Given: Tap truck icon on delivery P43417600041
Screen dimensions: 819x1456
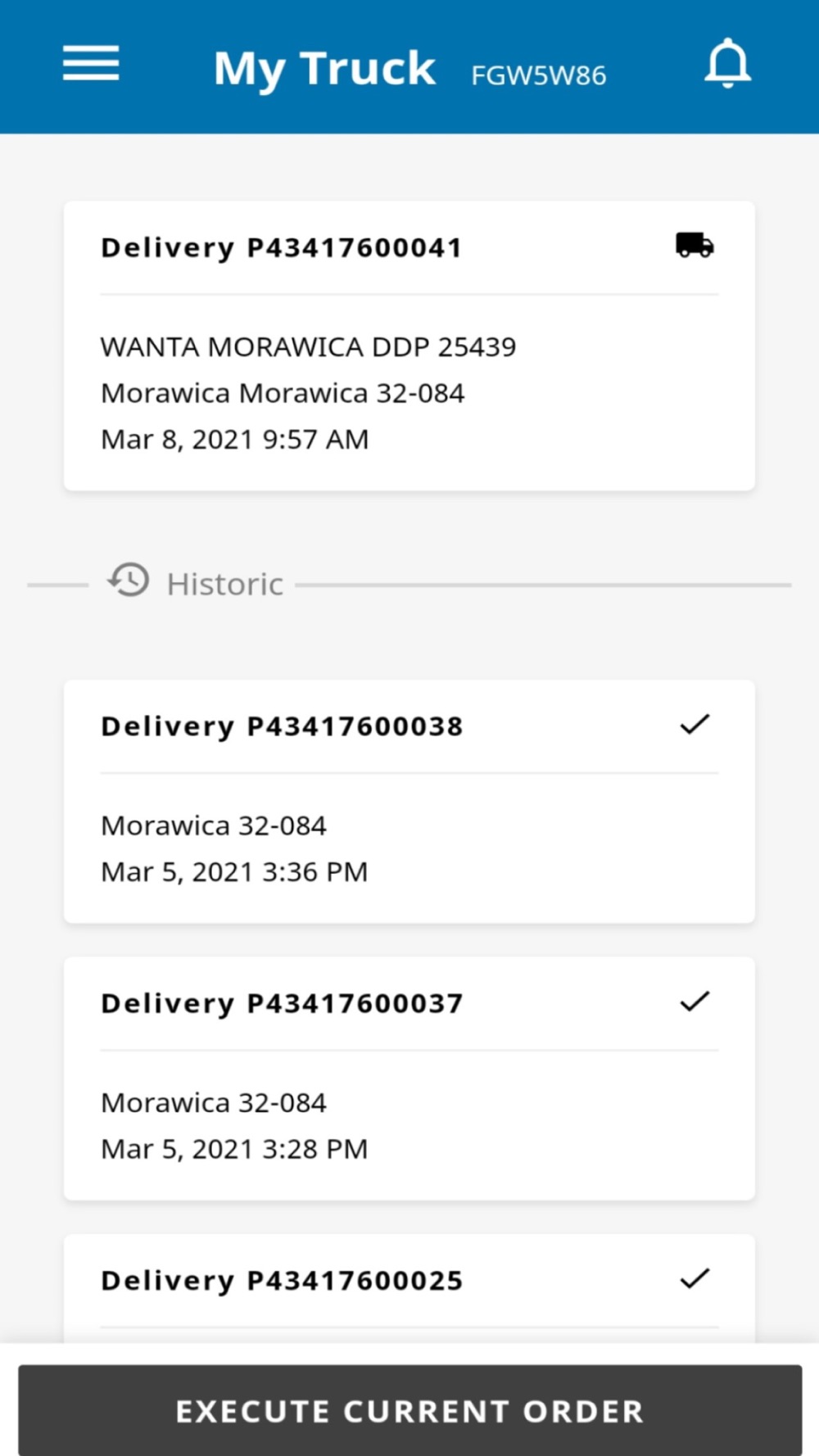Looking at the screenshot, I should (695, 245).
